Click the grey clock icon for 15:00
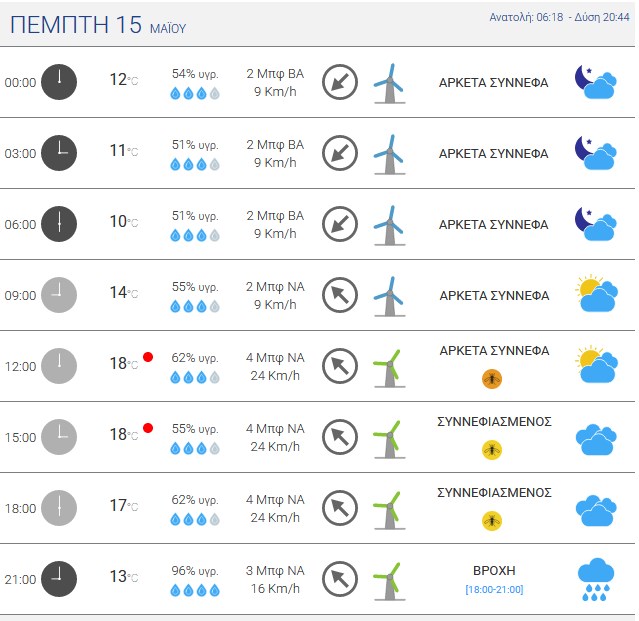Viewport: 639px width, 621px height. (59, 437)
